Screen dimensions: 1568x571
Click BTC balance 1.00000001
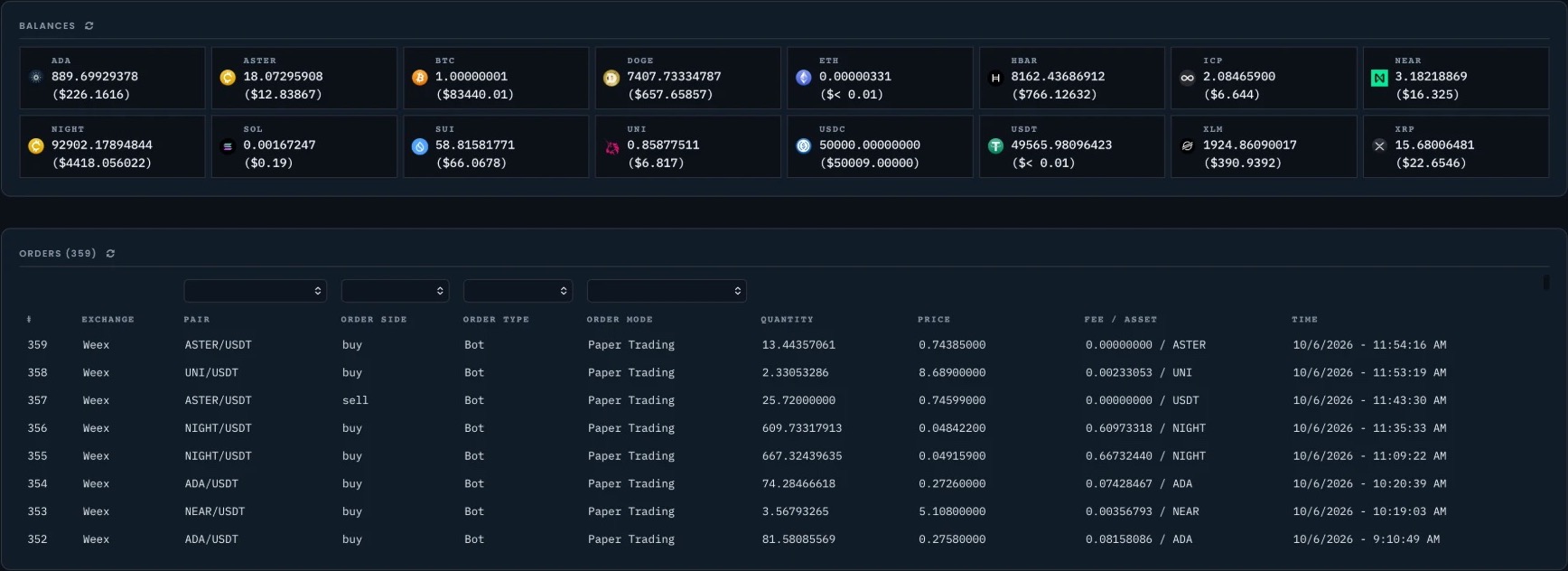click(471, 77)
